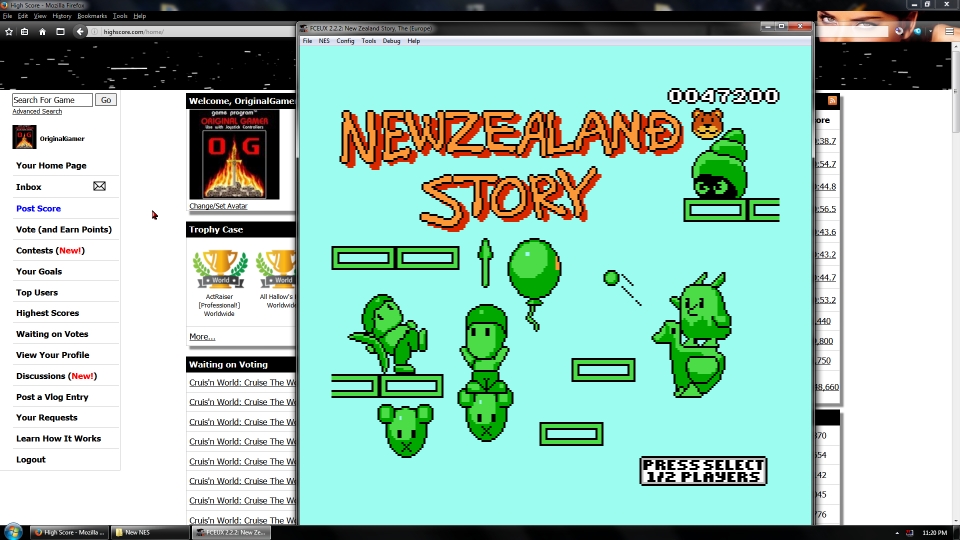The height and width of the screenshot is (540, 960).
Task: Click the orange RSS feed icon
Action: [x=832, y=100]
